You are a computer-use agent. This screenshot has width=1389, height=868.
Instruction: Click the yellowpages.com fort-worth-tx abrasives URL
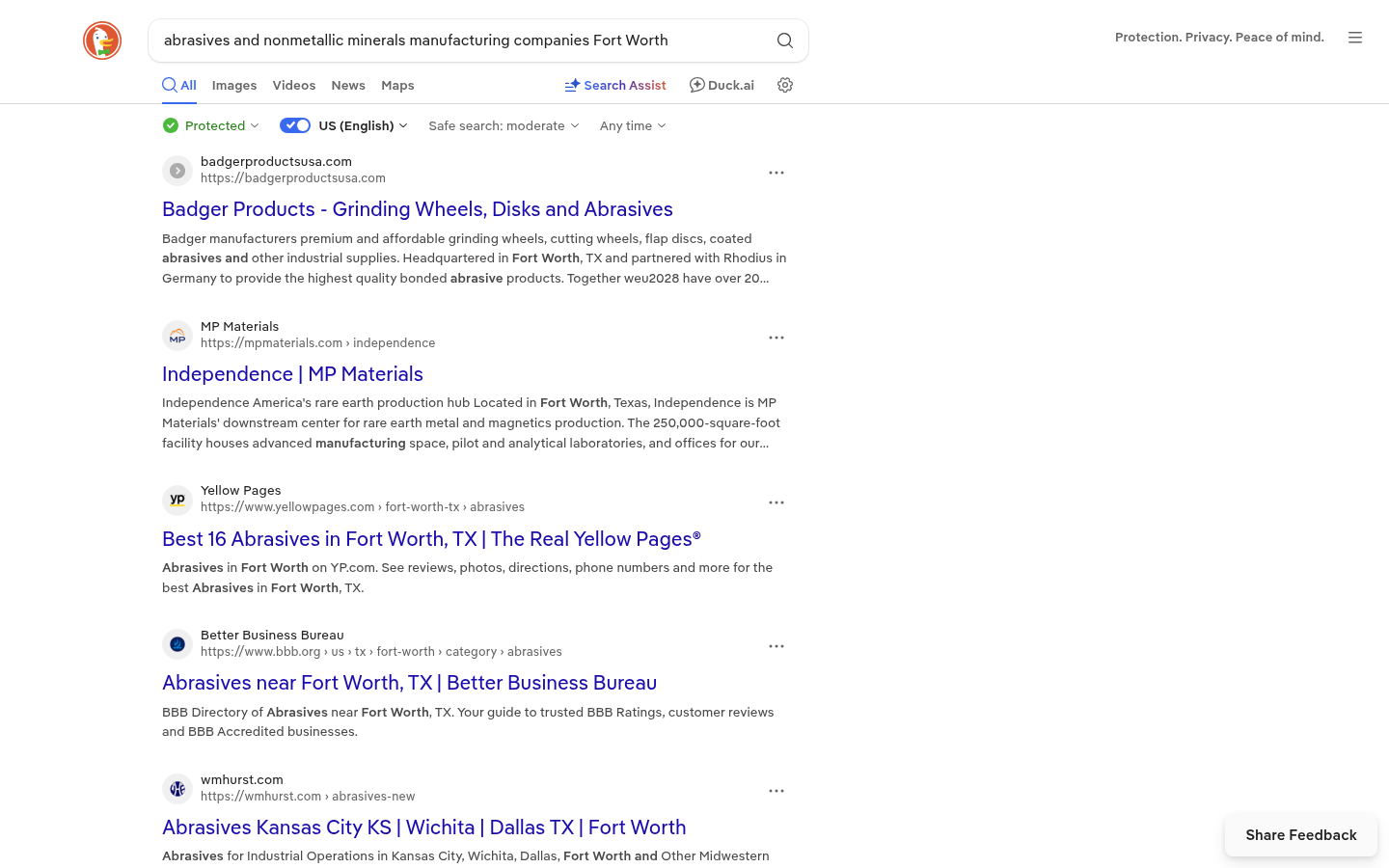click(x=363, y=507)
